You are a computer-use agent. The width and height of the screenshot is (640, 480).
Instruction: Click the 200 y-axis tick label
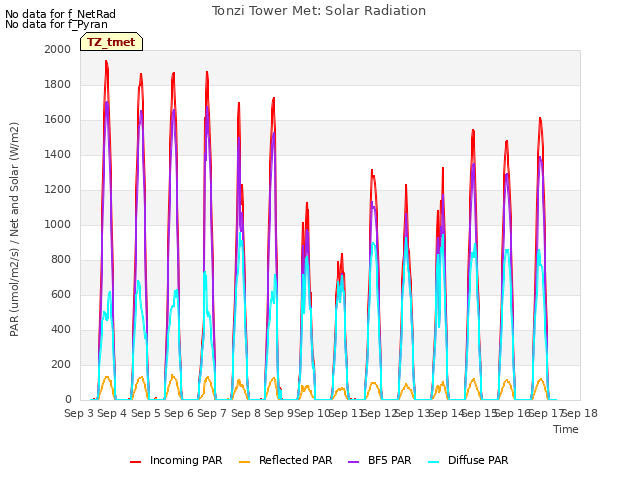[61, 364]
